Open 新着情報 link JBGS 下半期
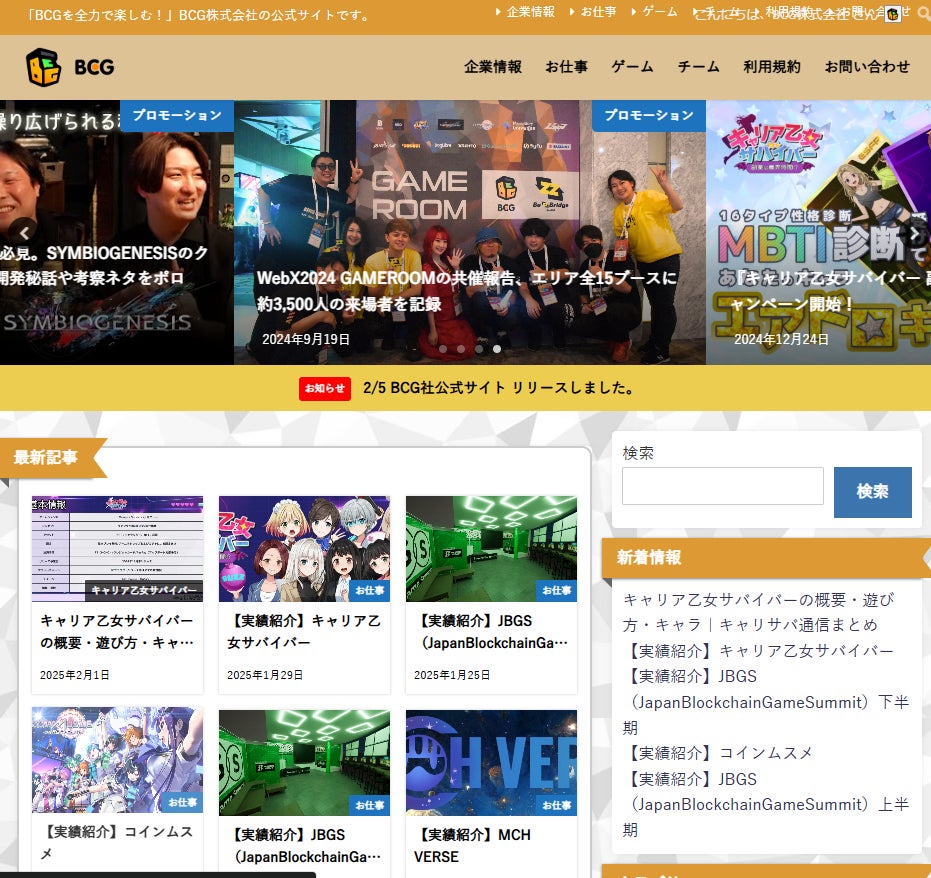Image resolution: width=931 pixels, height=878 pixels. tap(766, 702)
